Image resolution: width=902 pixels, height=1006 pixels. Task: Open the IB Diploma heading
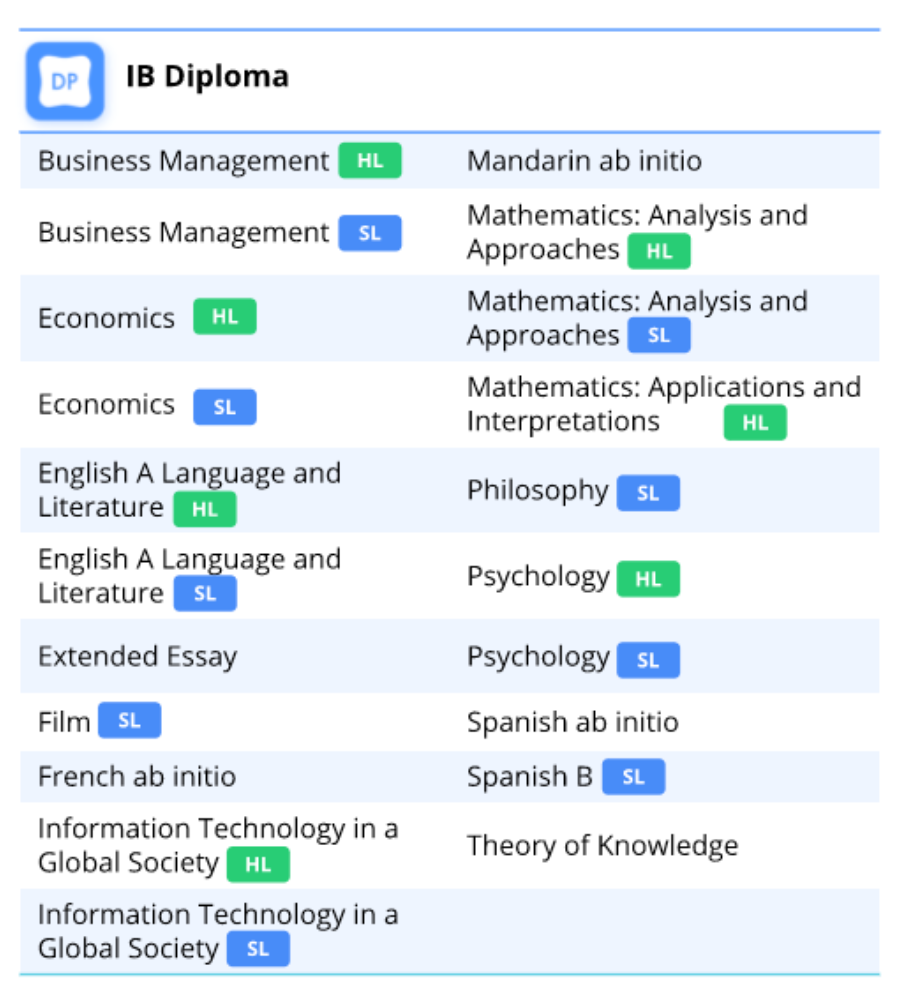[207, 77]
